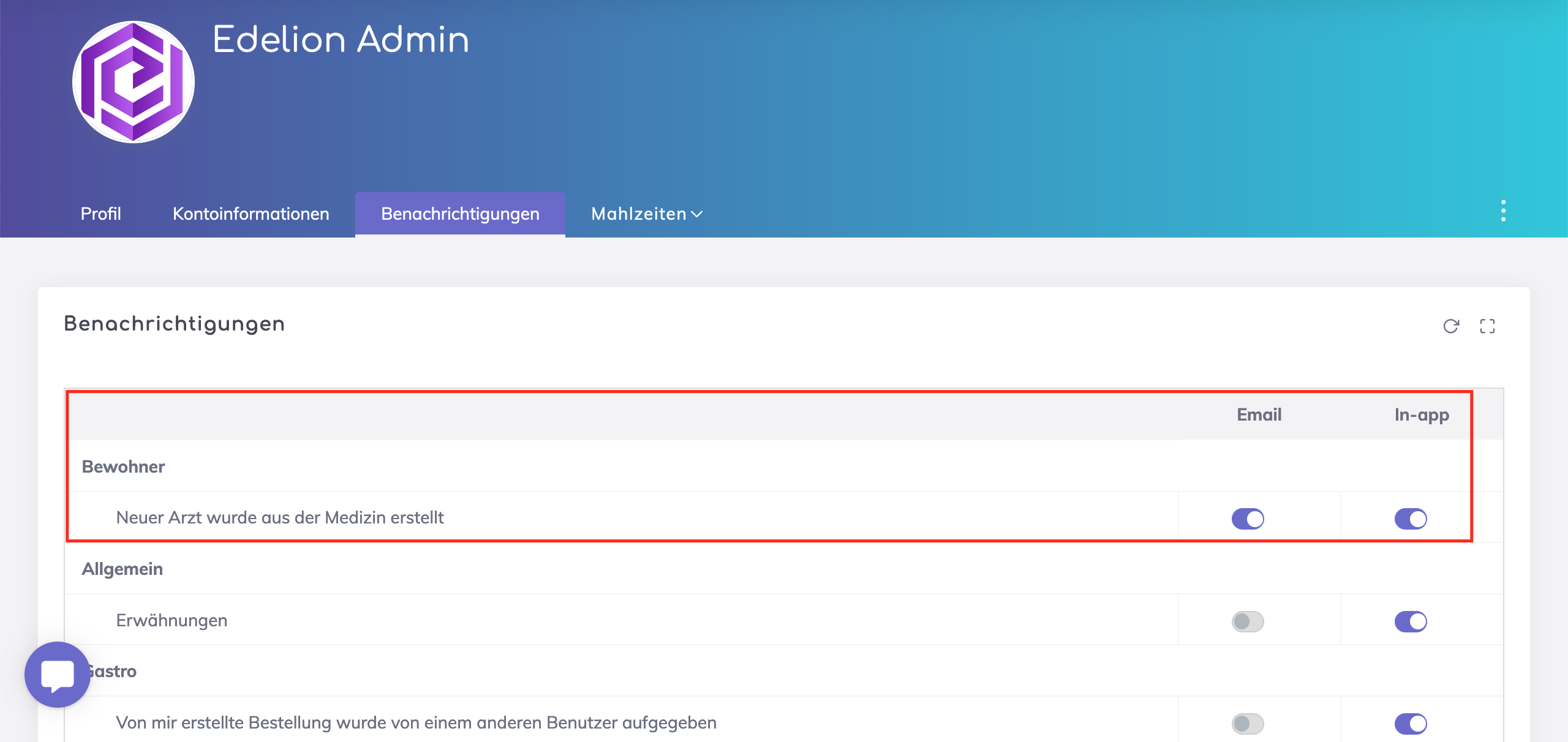Screen dimensions: 1568x742
Task: Select the Benachrichtigungen tab
Action: click(460, 214)
